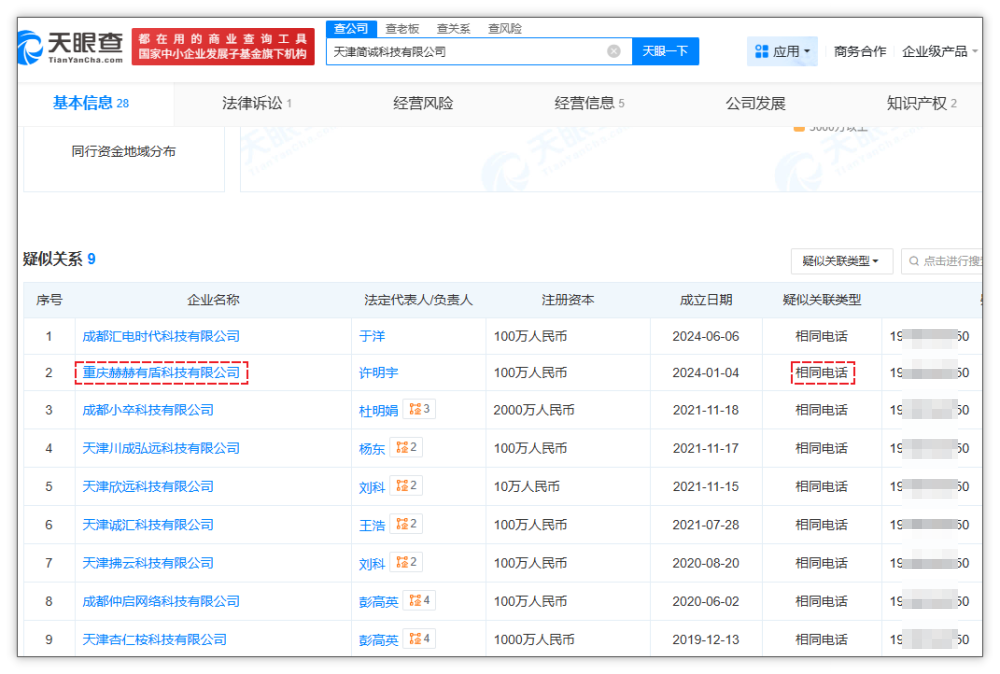Click the relation badge beside 王浩

[406, 524]
